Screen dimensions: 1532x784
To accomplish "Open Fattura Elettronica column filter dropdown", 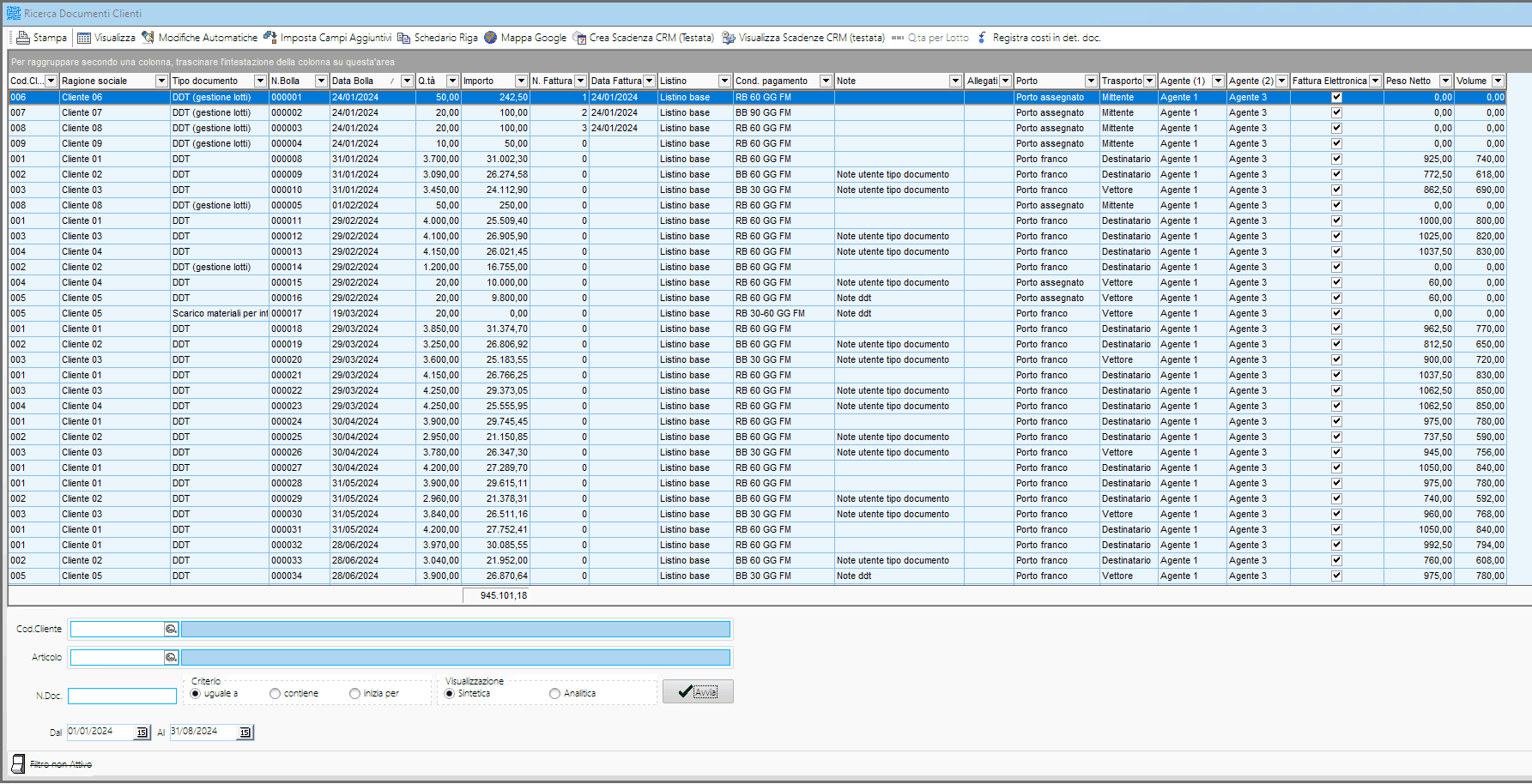I will click(1375, 81).
